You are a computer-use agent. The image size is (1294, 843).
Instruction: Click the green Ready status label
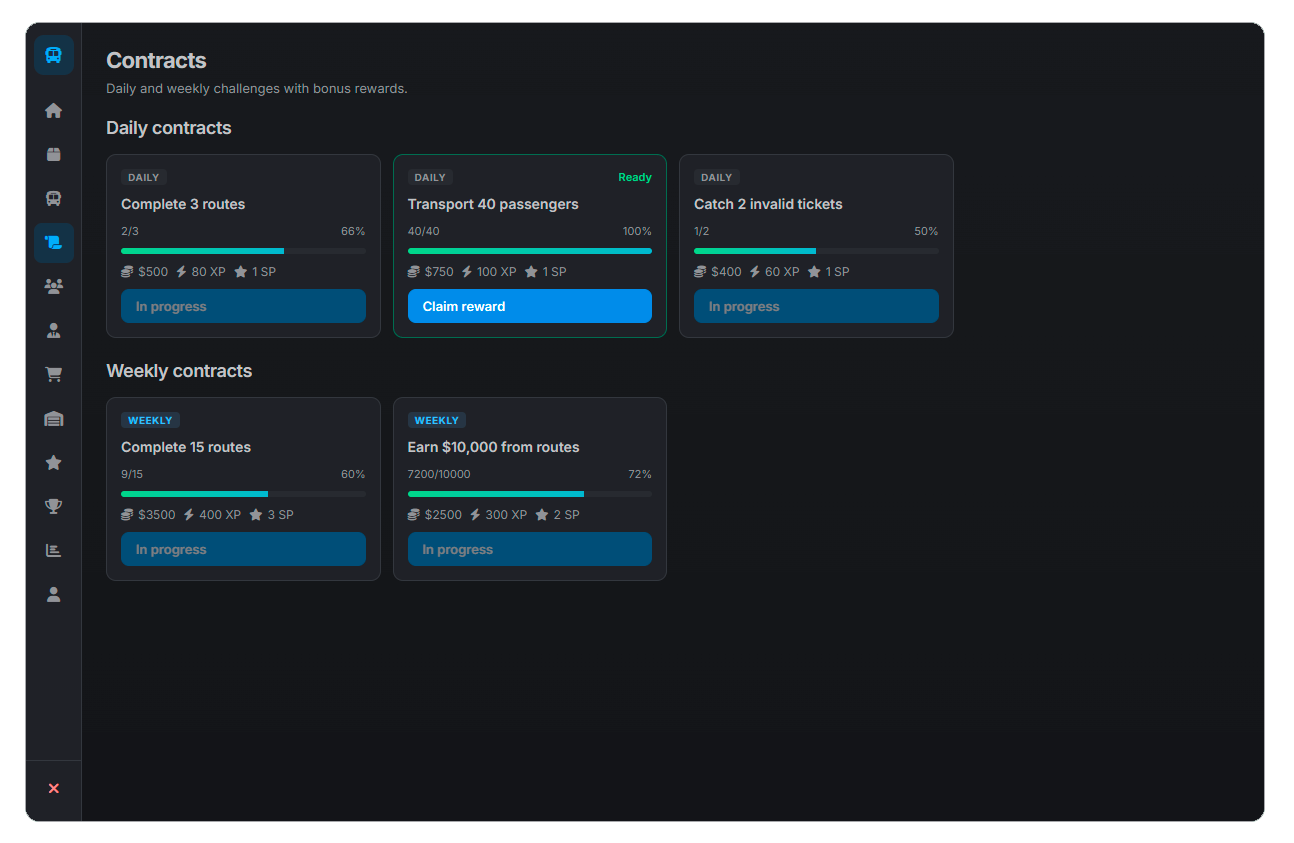click(635, 178)
